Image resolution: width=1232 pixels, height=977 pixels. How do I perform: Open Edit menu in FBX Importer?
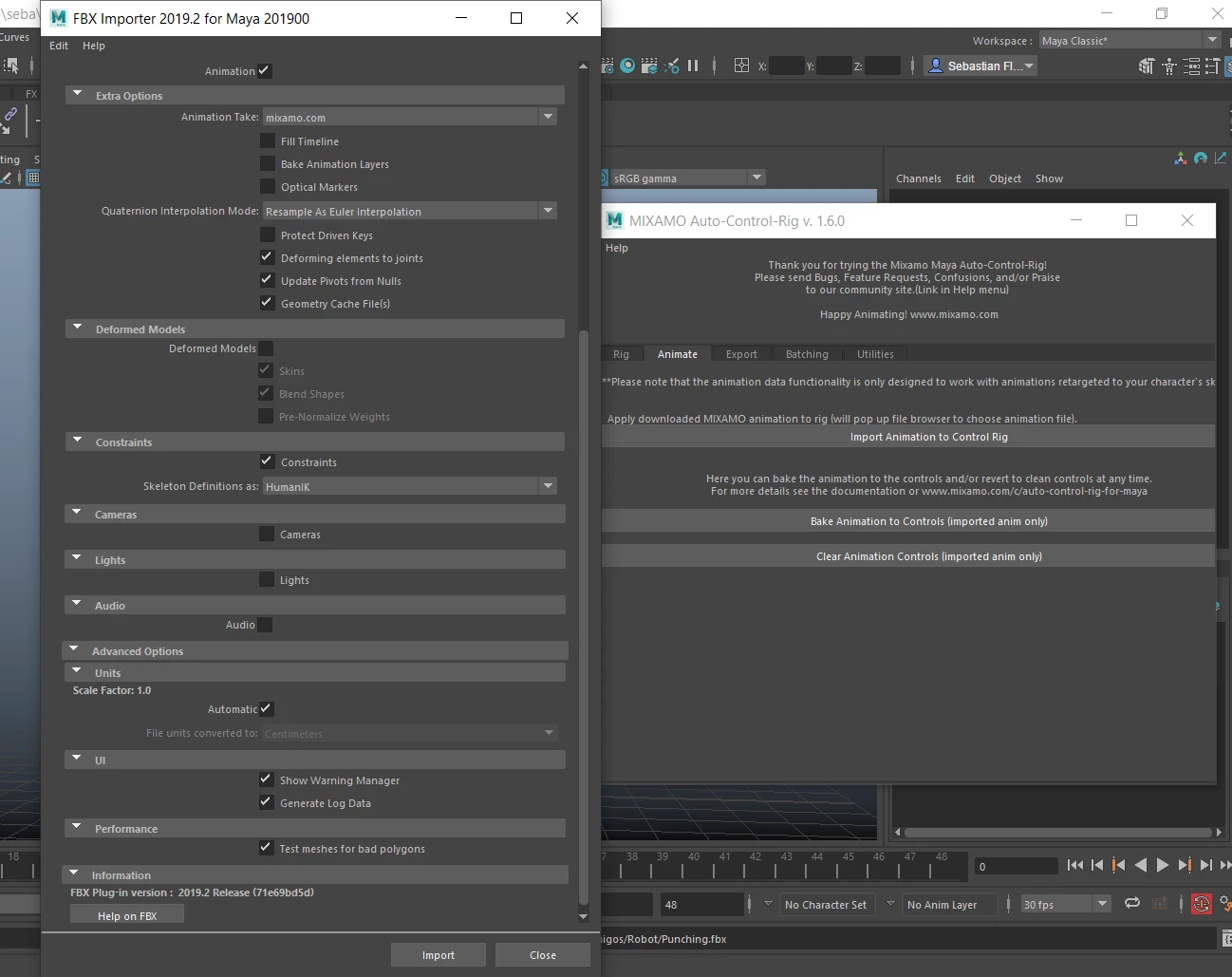tap(59, 46)
